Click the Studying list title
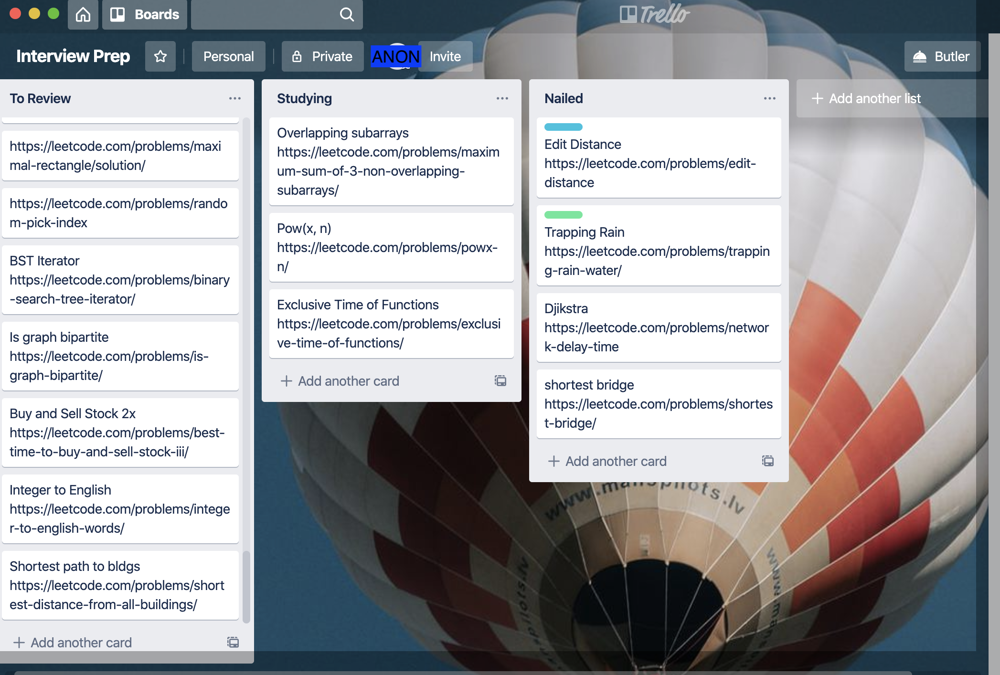The image size is (1000, 675). coord(304,98)
